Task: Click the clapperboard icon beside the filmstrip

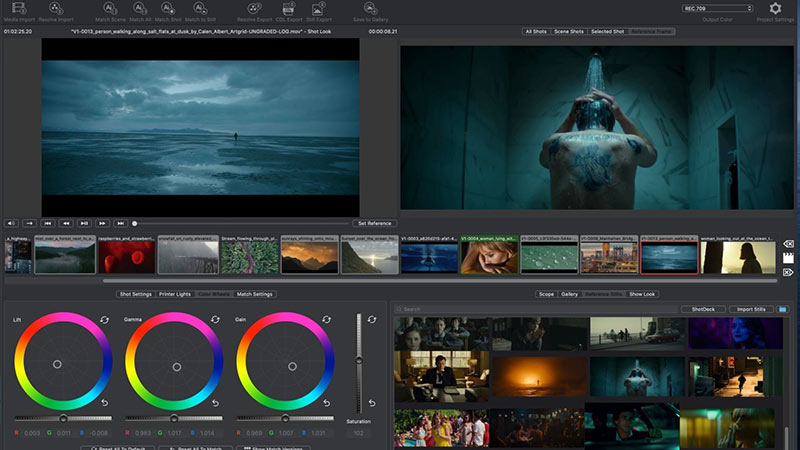Action: pos(788,257)
